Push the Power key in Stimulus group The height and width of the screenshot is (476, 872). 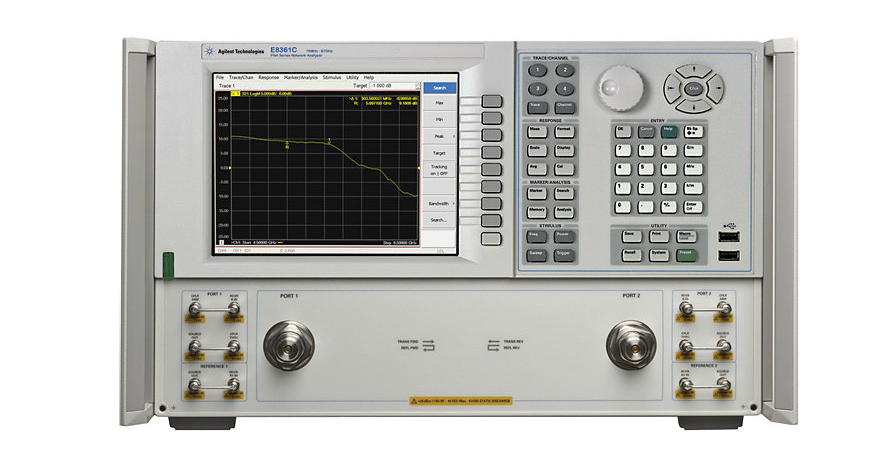(x=564, y=237)
